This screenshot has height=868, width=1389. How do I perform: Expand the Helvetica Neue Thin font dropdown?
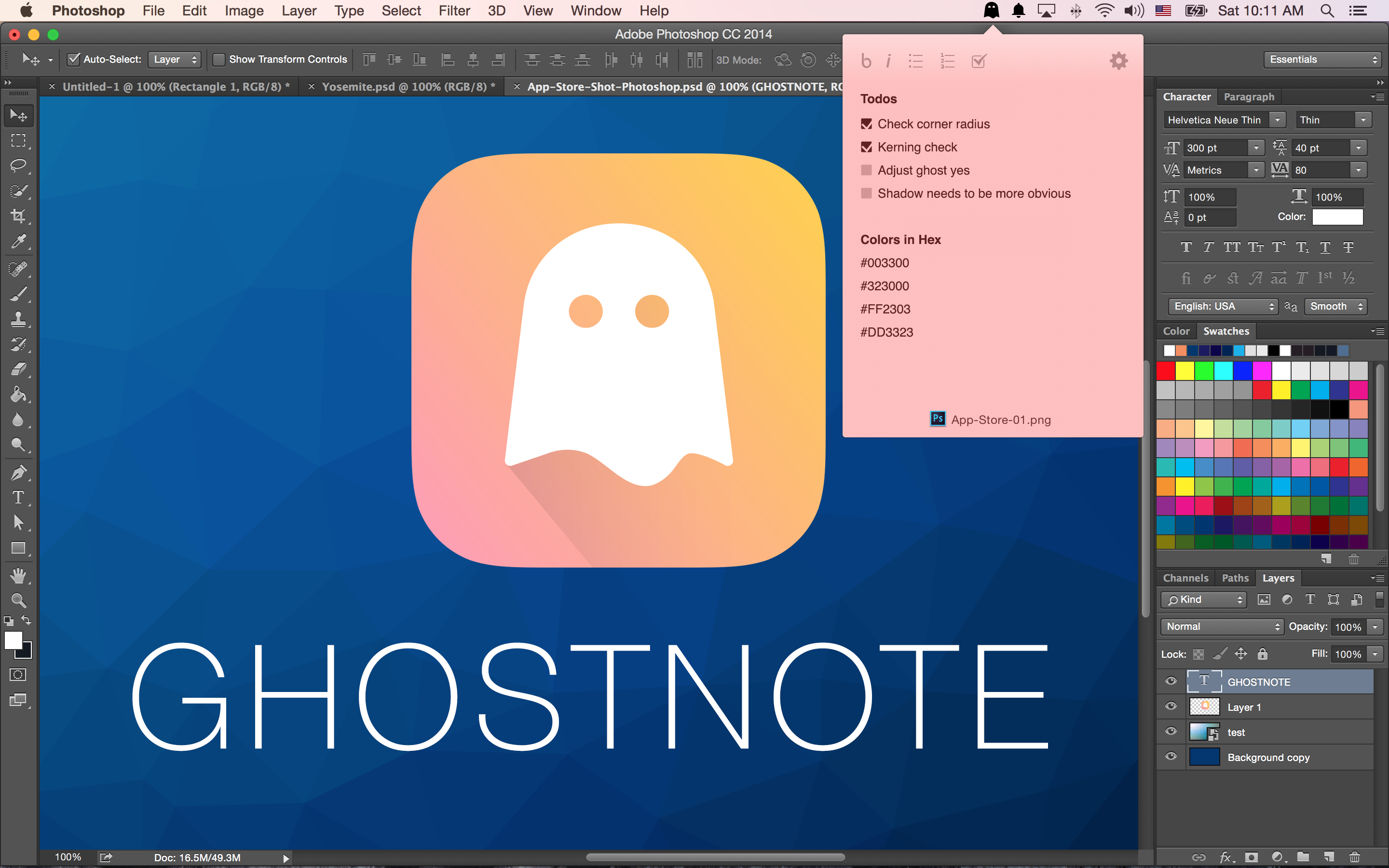(x=1277, y=120)
